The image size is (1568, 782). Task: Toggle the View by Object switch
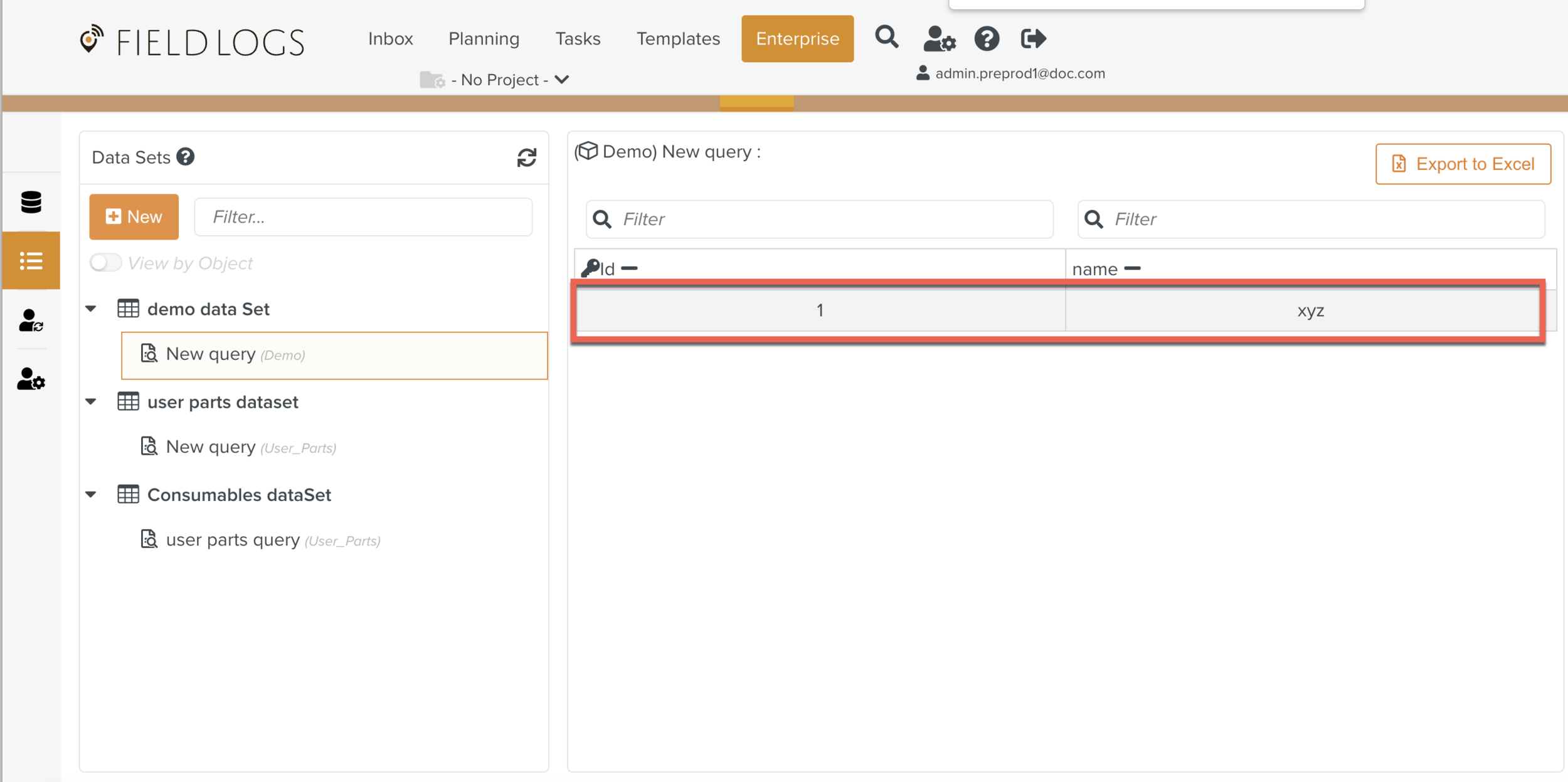105,263
